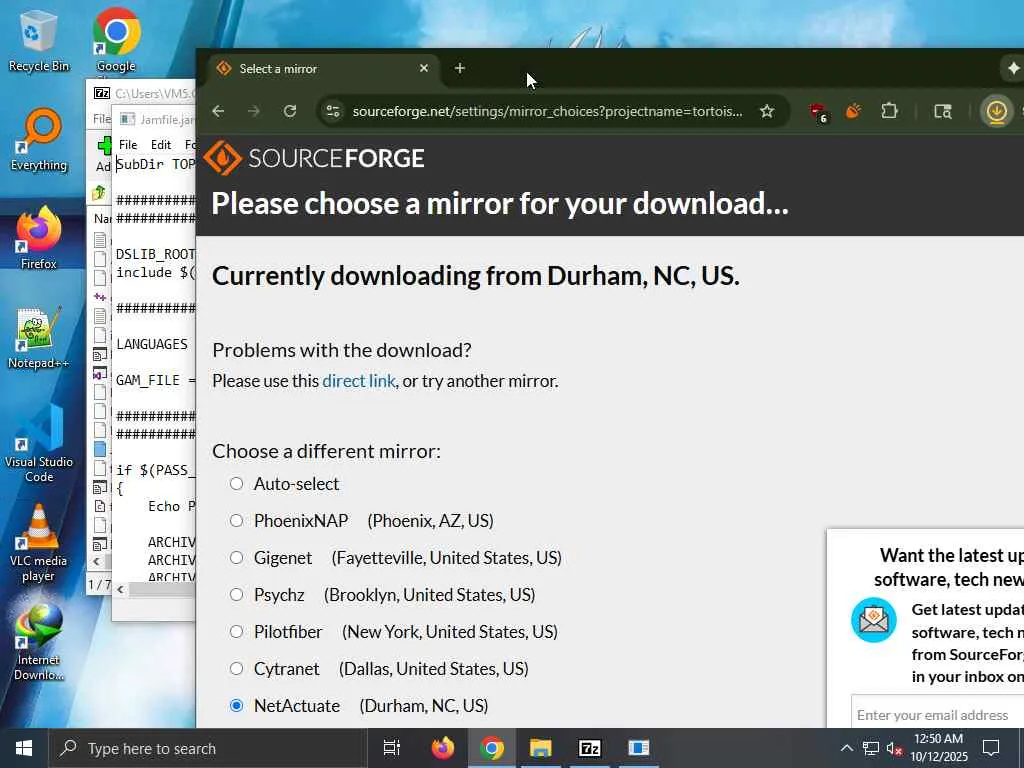Bookmark this page with the star icon
This screenshot has width=1024, height=768.
[x=767, y=111]
